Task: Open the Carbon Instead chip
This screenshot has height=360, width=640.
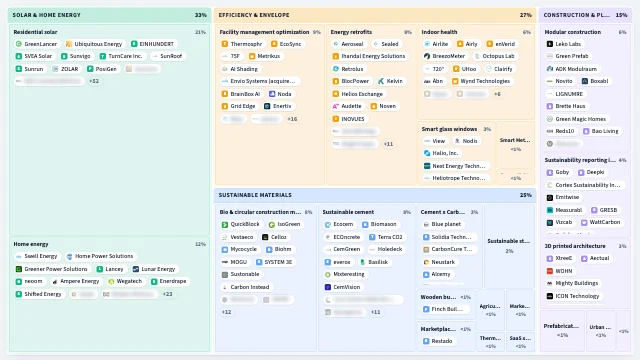Action: click(x=246, y=287)
